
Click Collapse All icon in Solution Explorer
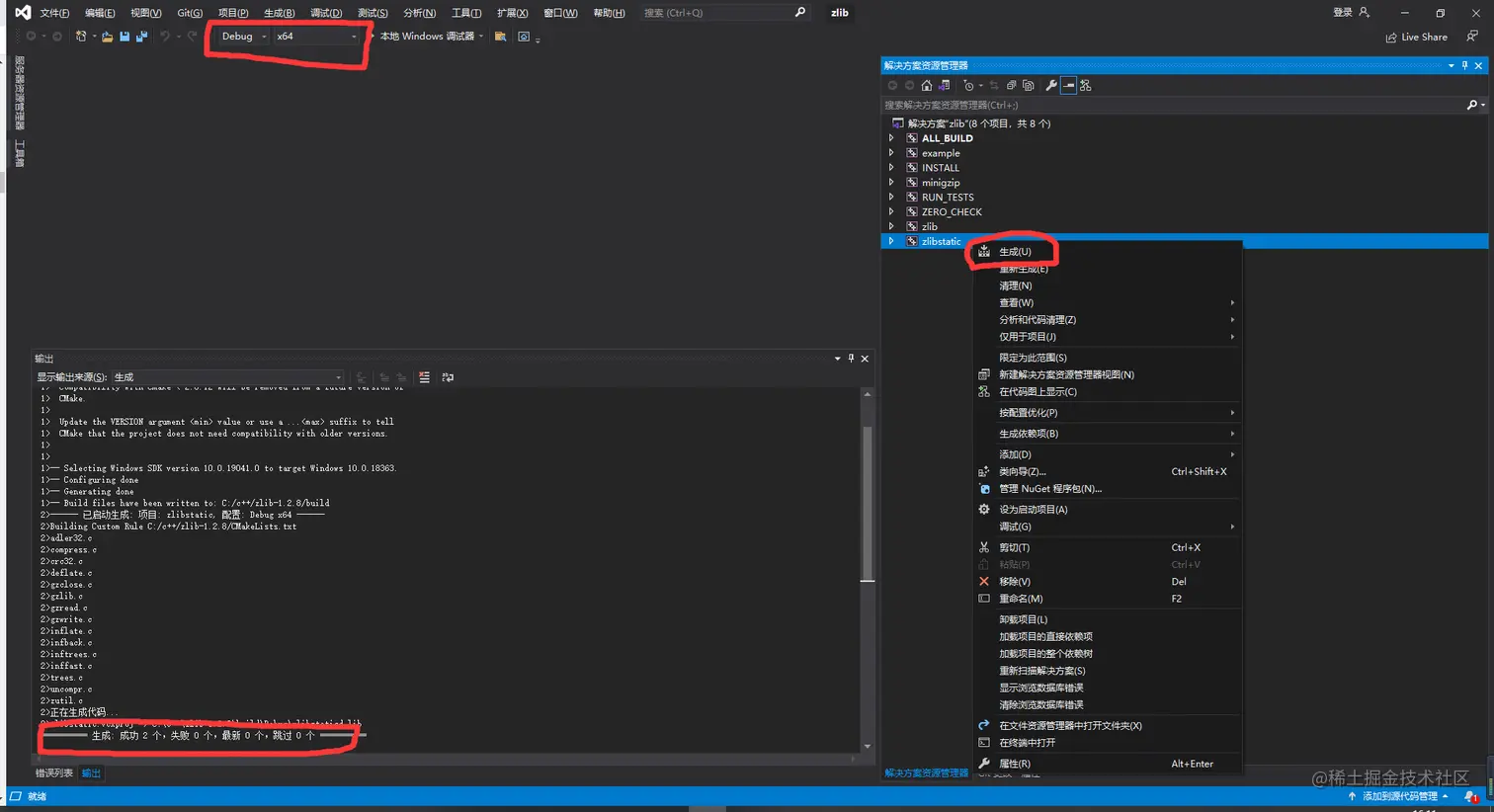tap(1011, 86)
